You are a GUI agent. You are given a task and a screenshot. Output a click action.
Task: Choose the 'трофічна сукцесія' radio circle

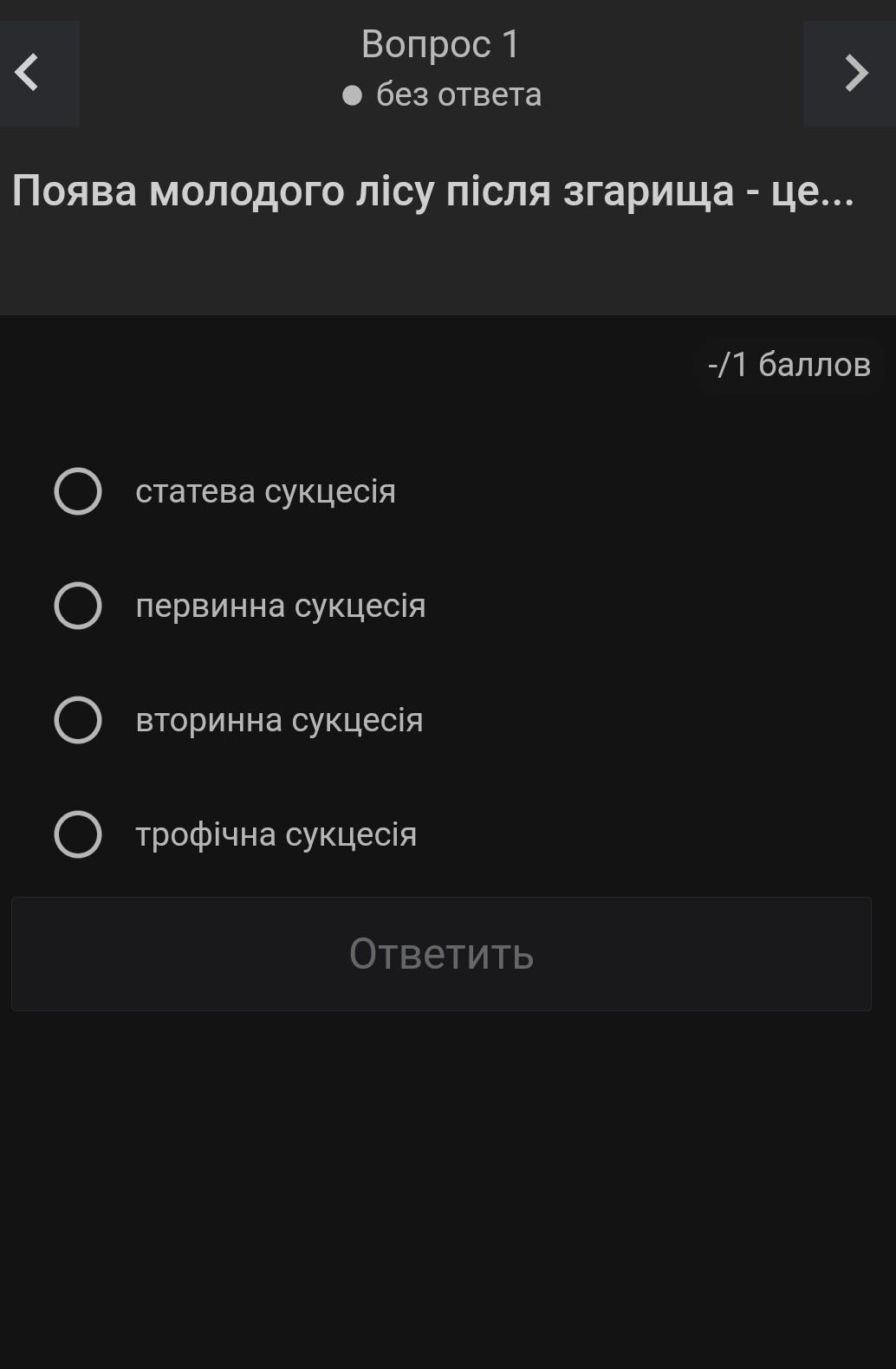coord(78,834)
